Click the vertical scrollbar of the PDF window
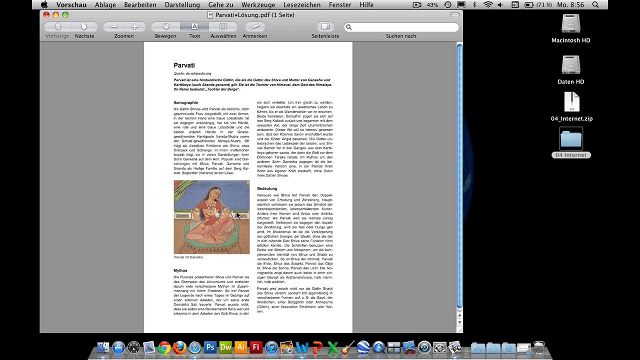This screenshot has height=360, width=640. (x=459, y=176)
